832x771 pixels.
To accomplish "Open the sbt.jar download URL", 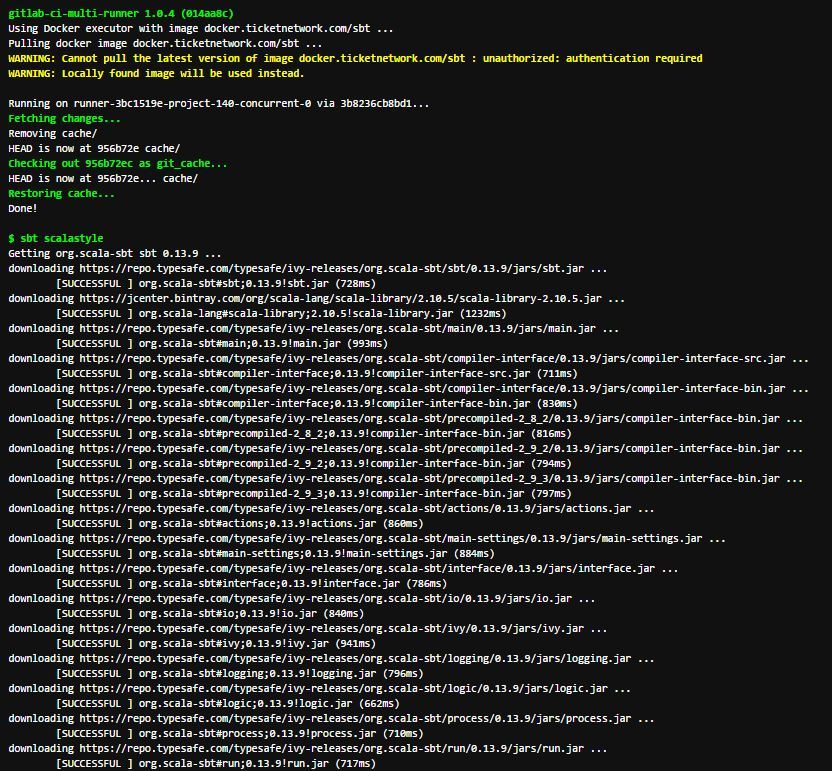I will tap(332, 268).
